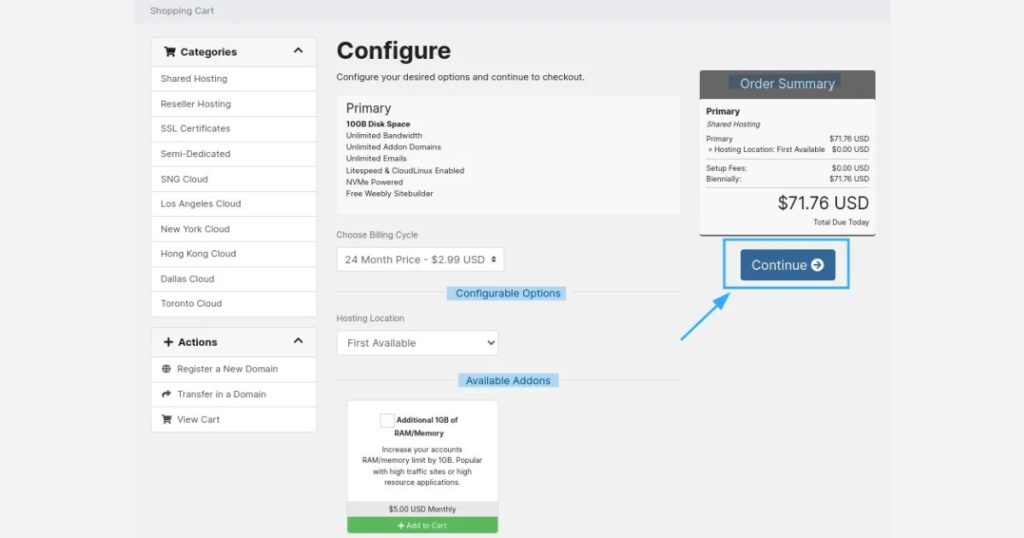
Task: Select Shared Hosting category
Action: [x=194, y=79]
